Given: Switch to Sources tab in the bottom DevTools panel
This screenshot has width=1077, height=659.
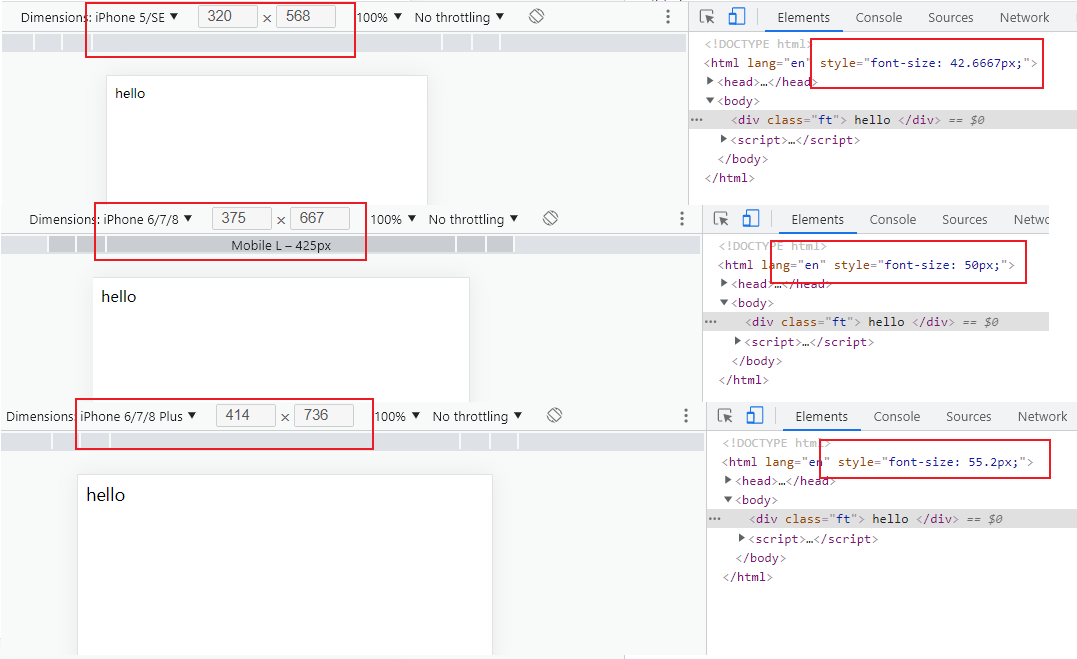Looking at the screenshot, I should [x=968, y=416].
